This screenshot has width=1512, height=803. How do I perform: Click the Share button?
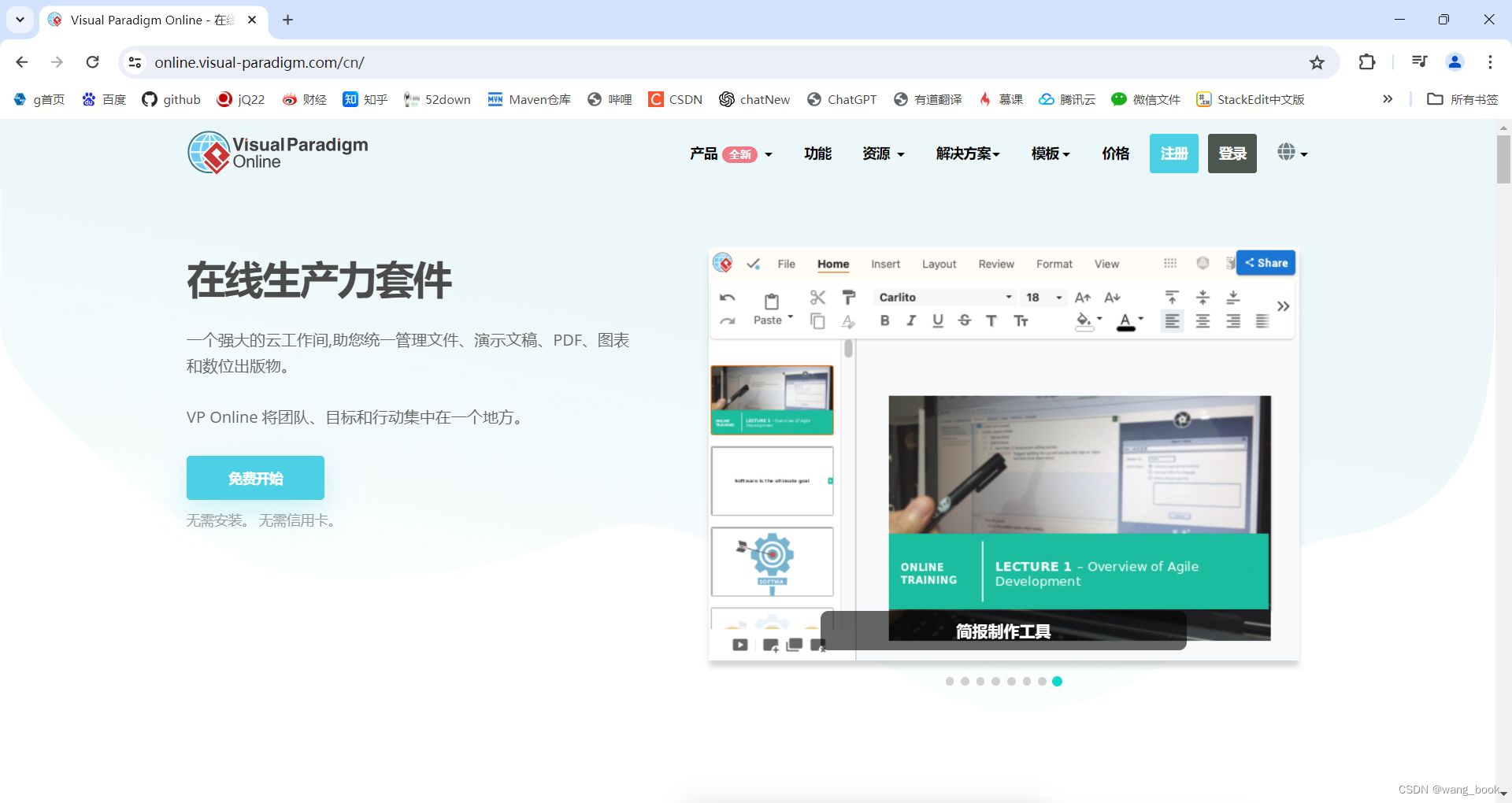point(1266,263)
